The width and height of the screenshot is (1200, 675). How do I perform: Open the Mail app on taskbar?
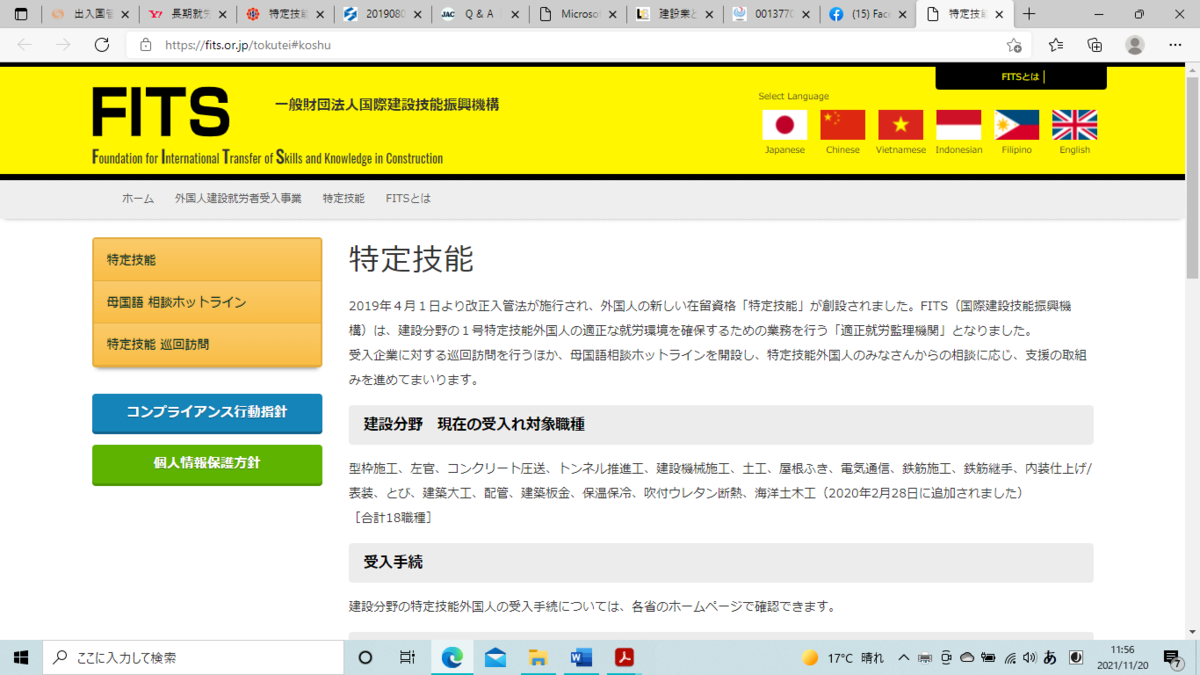[495, 657]
